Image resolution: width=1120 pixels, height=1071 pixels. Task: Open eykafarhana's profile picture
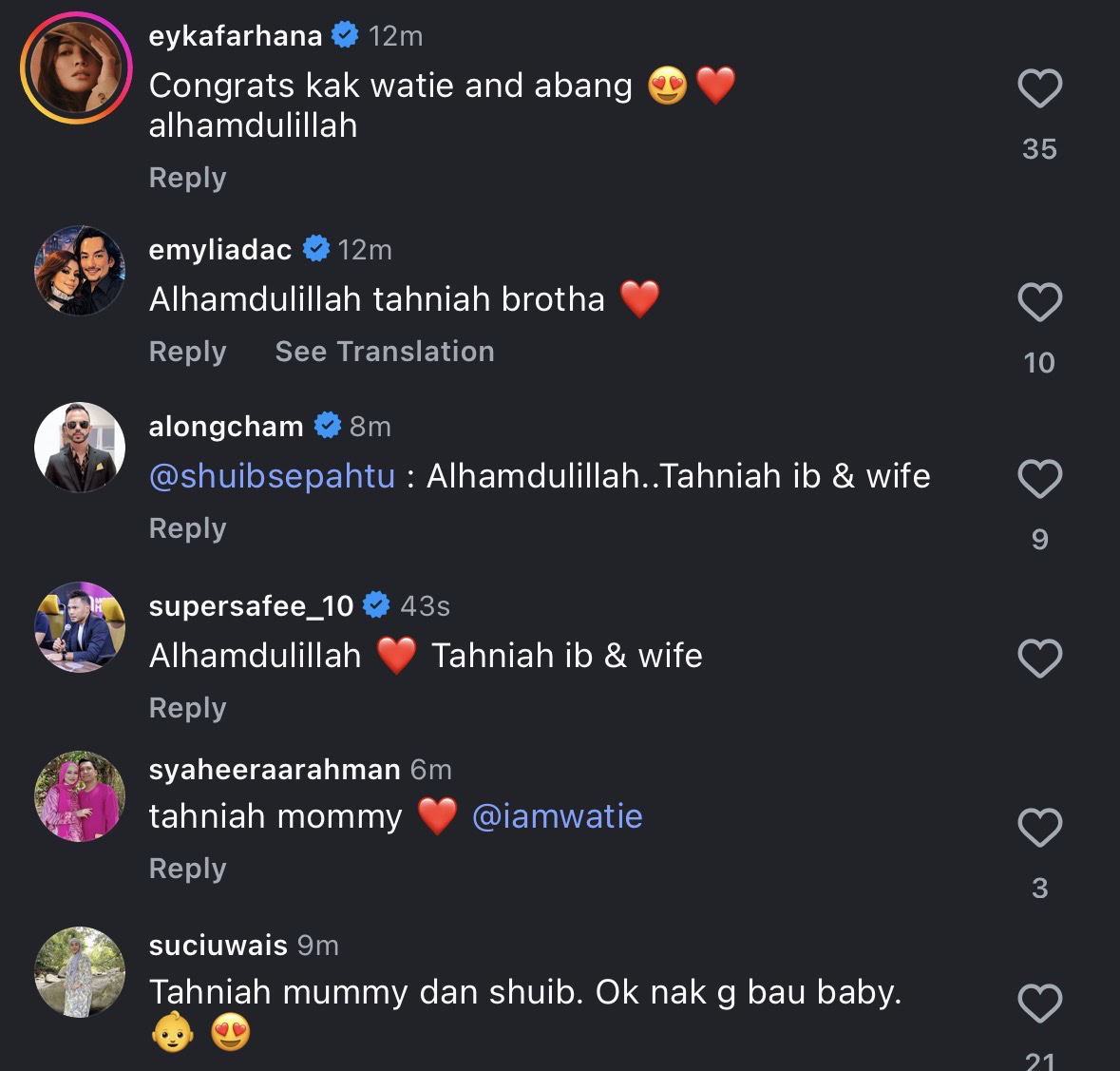click(x=76, y=68)
